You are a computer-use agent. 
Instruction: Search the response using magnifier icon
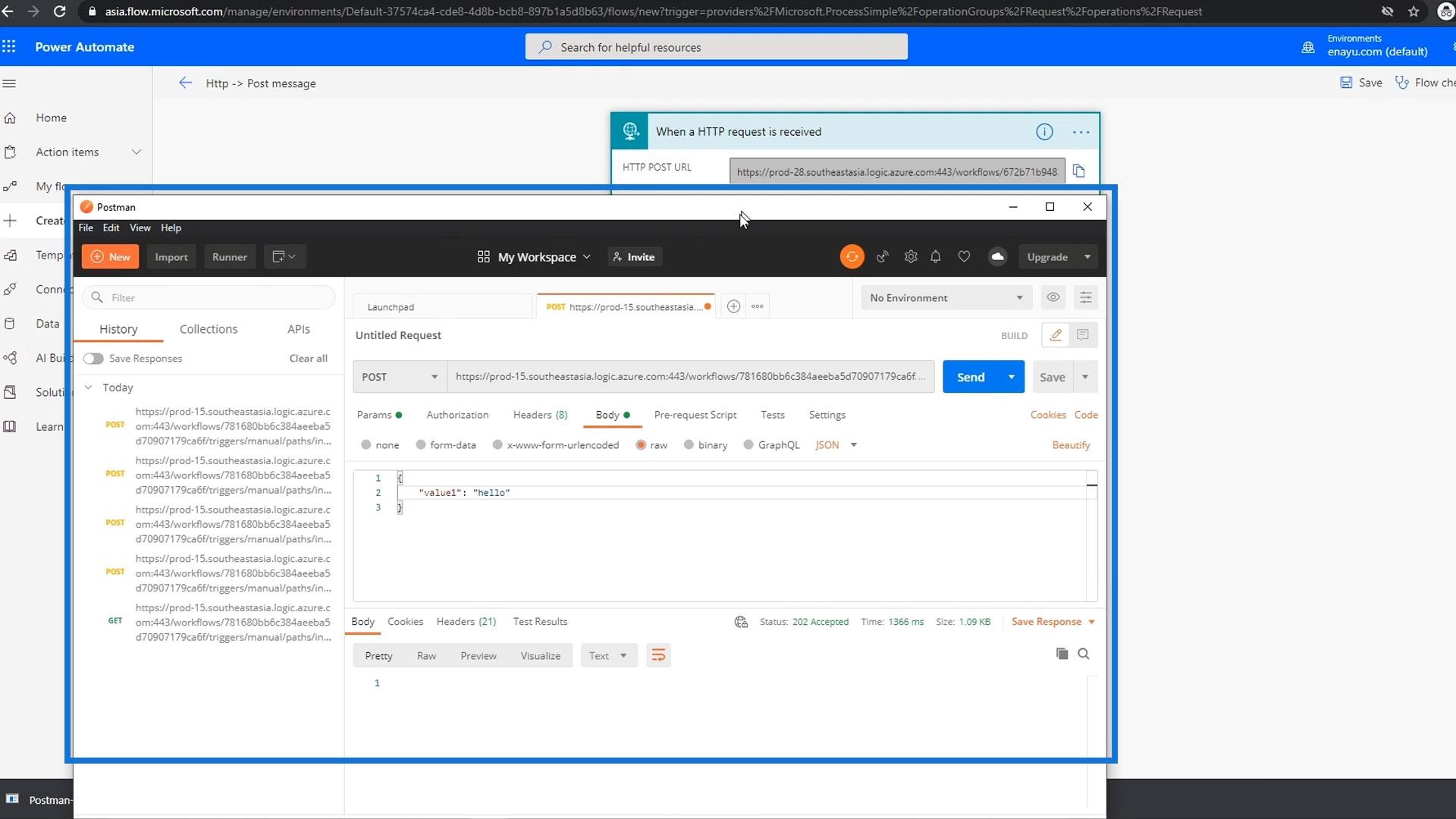click(1084, 654)
